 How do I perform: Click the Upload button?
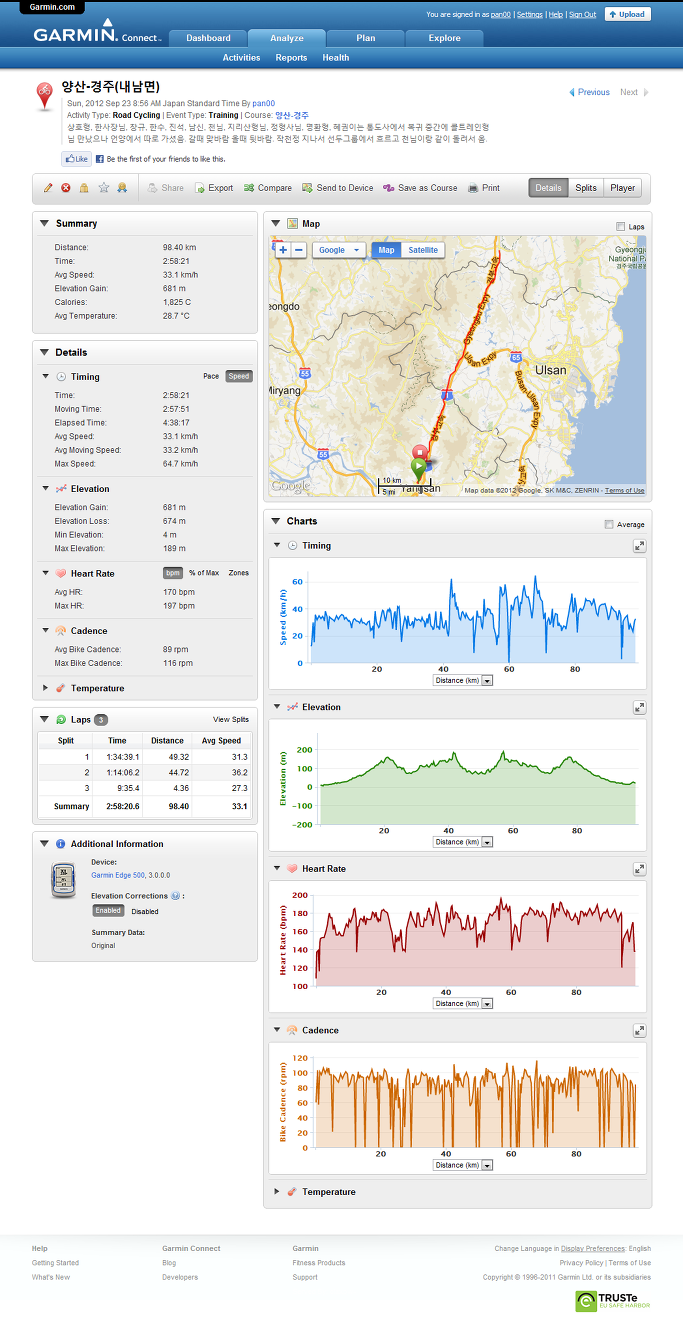[x=628, y=14]
